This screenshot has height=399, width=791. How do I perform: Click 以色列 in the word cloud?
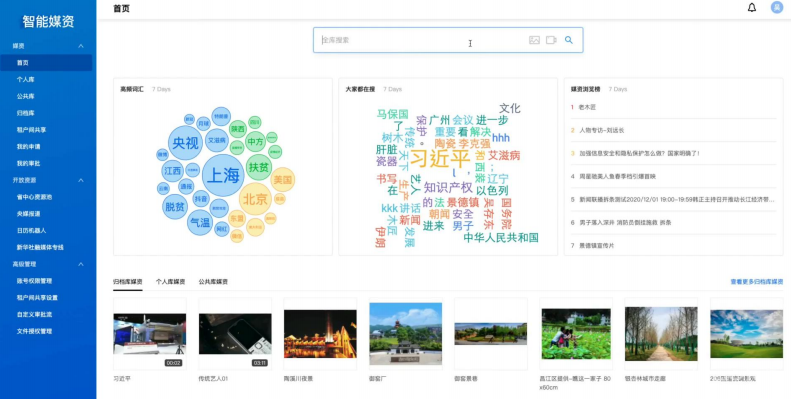click(492, 191)
